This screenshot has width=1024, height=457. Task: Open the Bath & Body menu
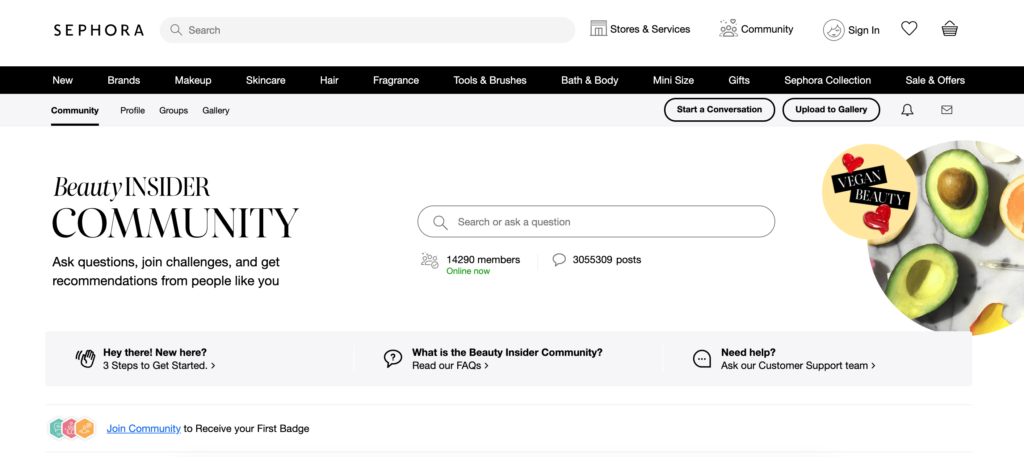590,80
